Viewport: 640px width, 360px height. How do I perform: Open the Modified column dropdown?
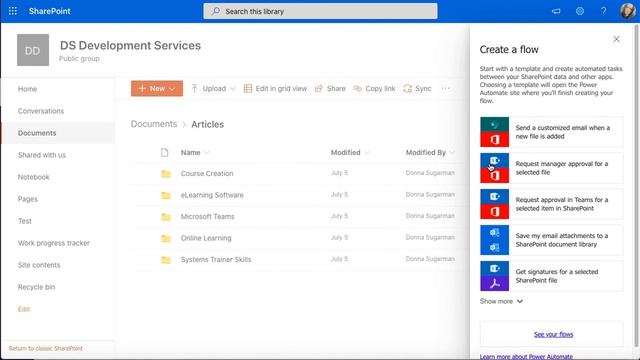[367, 153]
